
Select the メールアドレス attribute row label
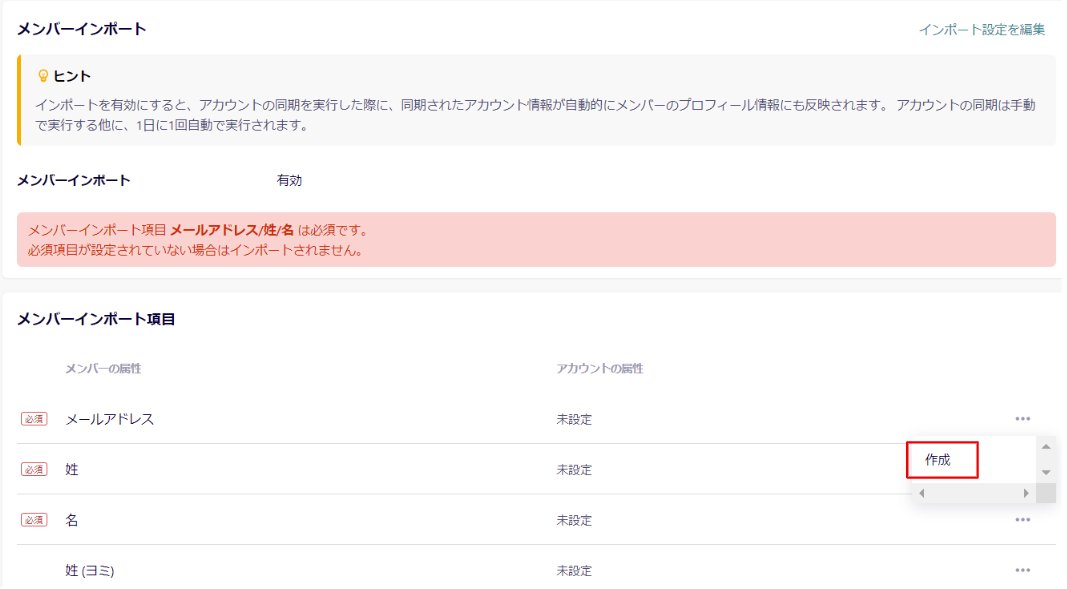point(109,419)
